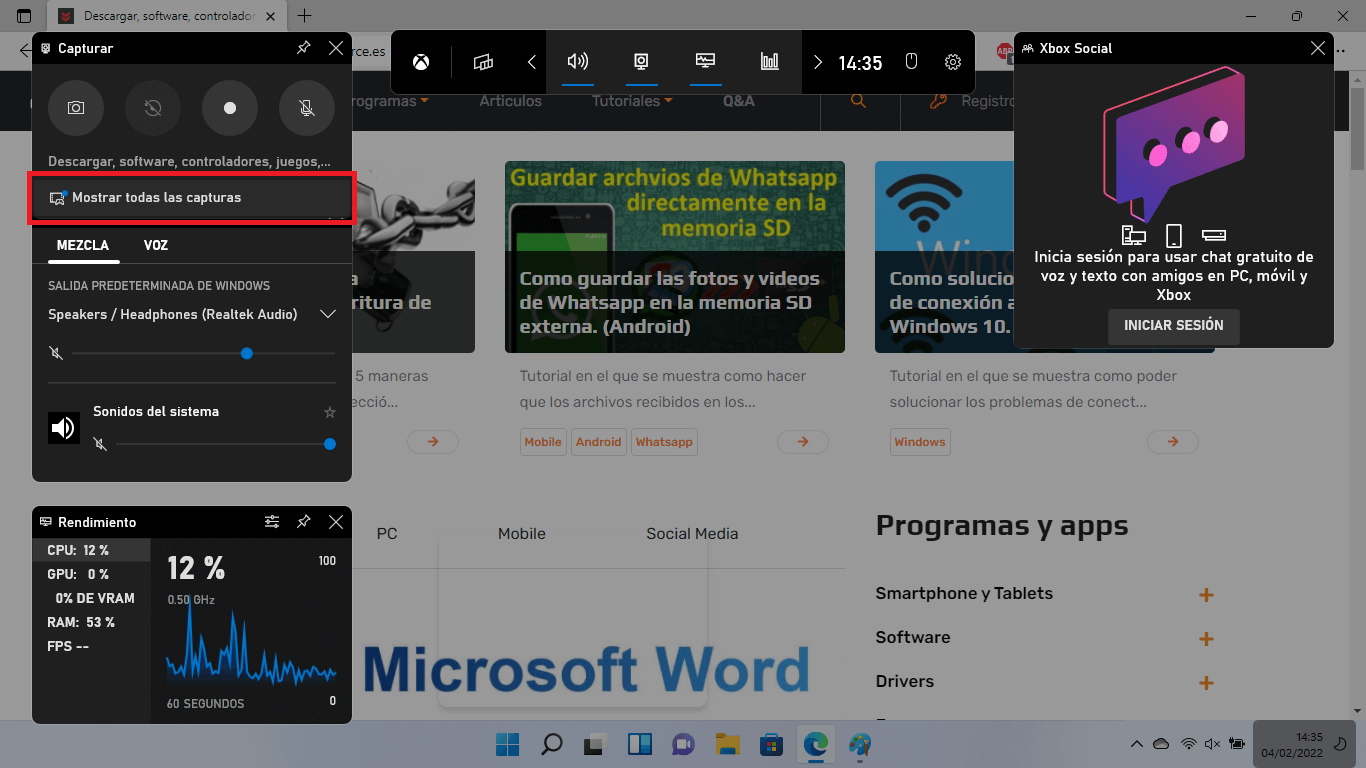Open Microsoft Store from the taskbar
Image resolution: width=1366 pixels, height=768 pixels.
[x=771, y=744]
